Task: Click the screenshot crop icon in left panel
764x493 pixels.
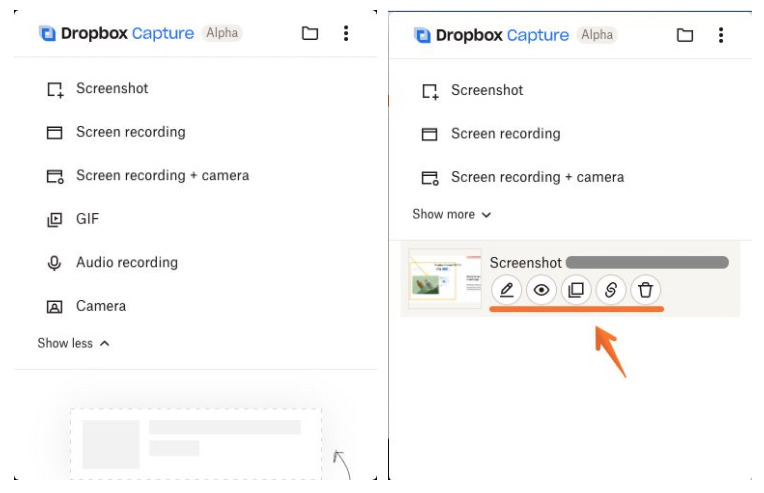Action: 55,90
